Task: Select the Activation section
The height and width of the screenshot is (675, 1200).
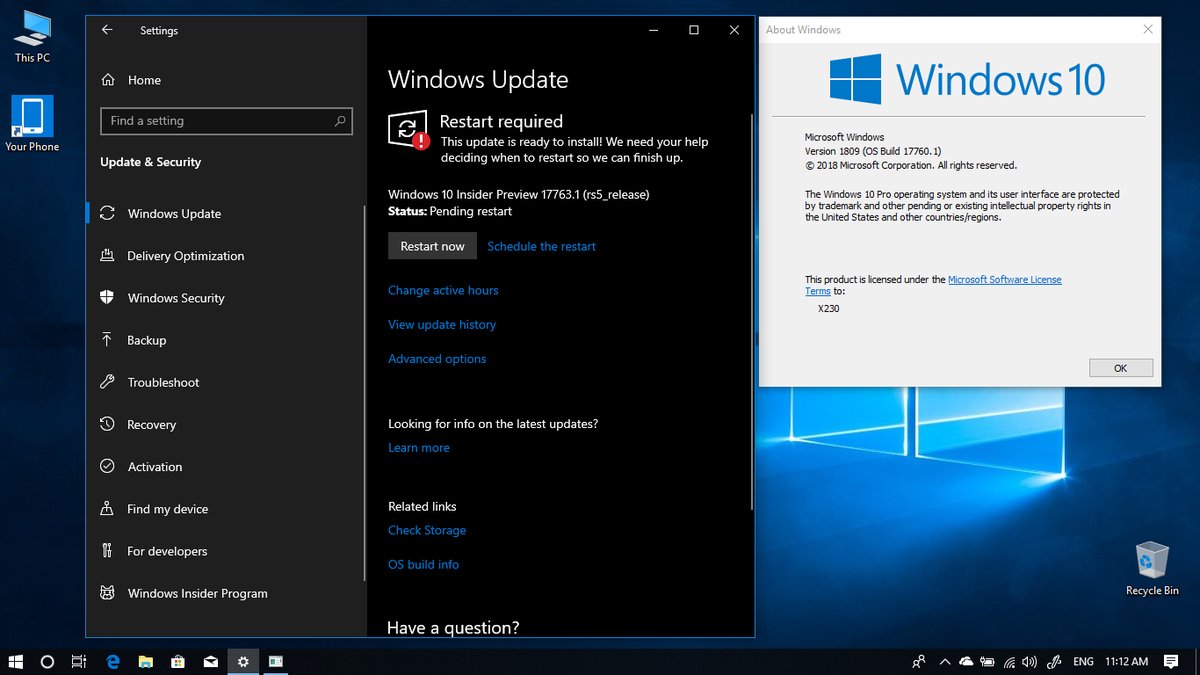Action: (154, 466)
